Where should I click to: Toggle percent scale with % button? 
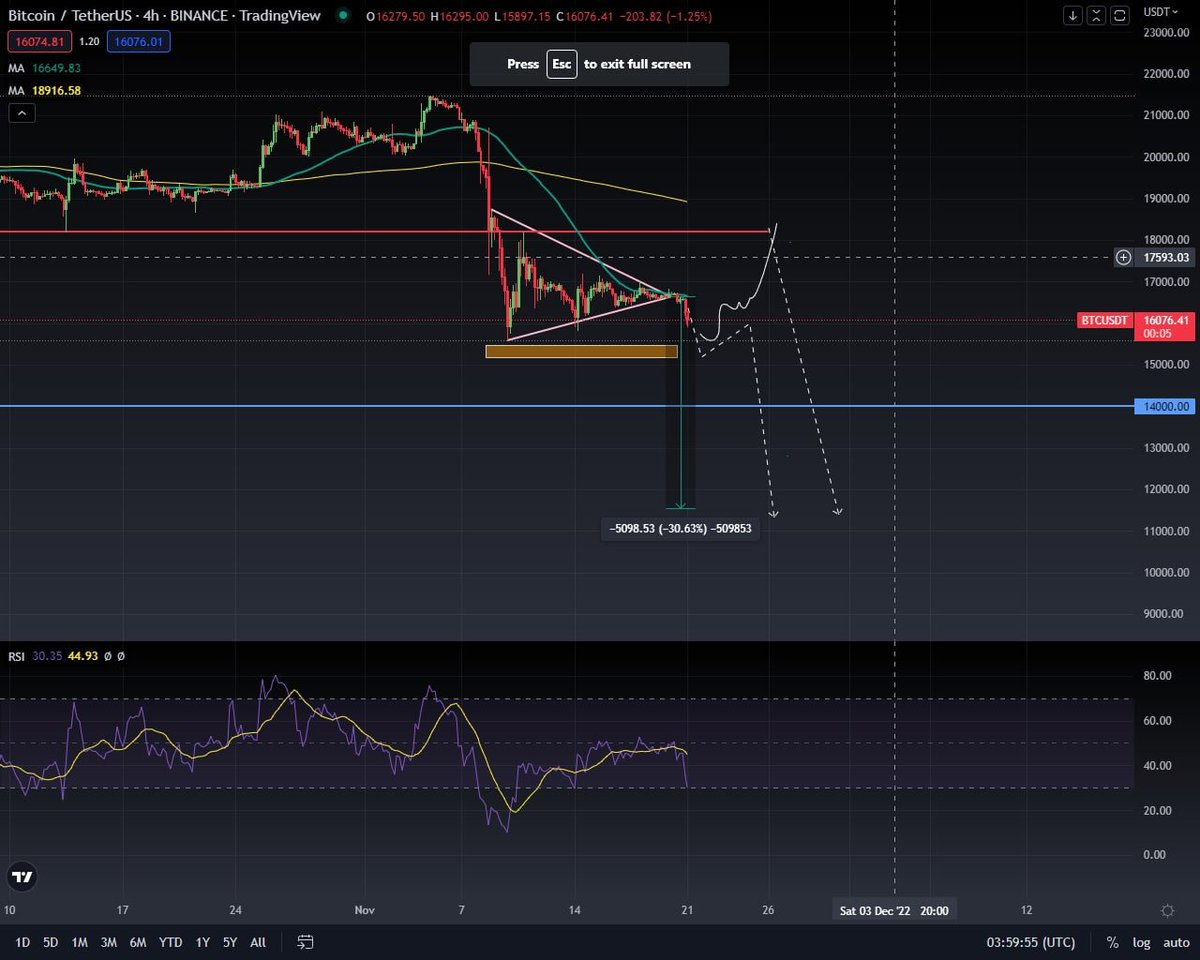click(x=1112, y=942)
